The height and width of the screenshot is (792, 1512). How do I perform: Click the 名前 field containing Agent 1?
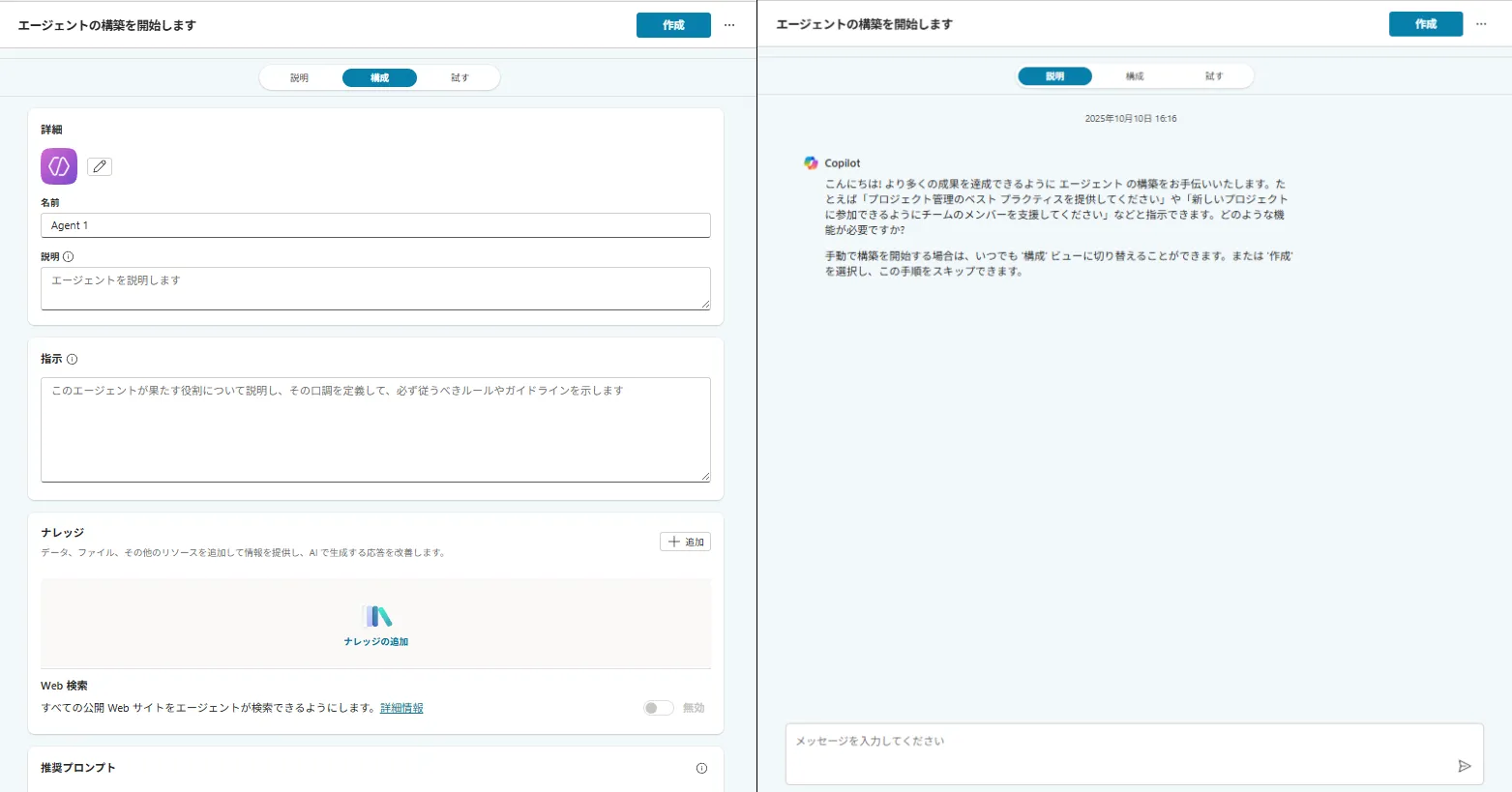click(375, 225)
